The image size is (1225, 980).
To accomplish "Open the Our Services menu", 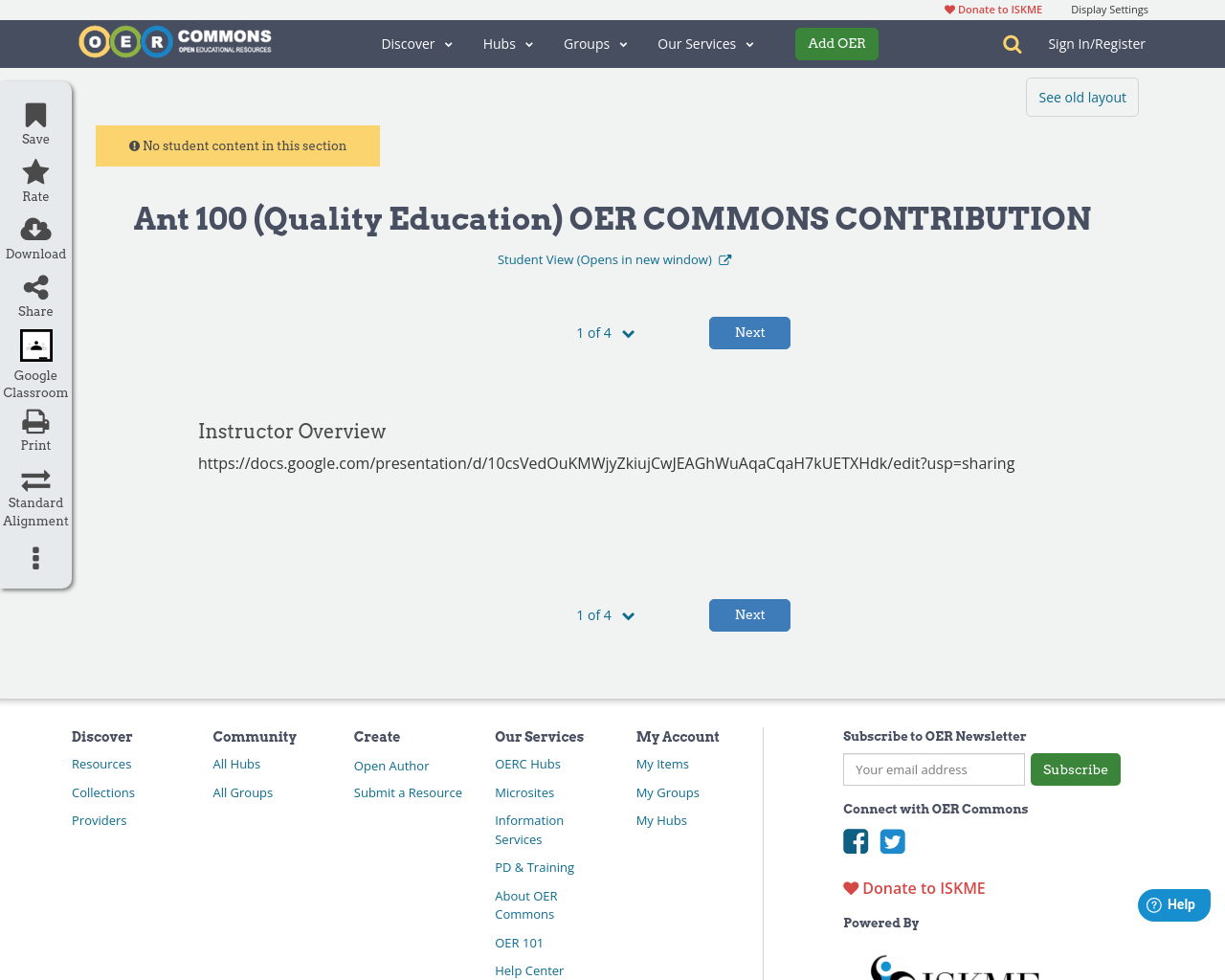I will tap(704, 43).
